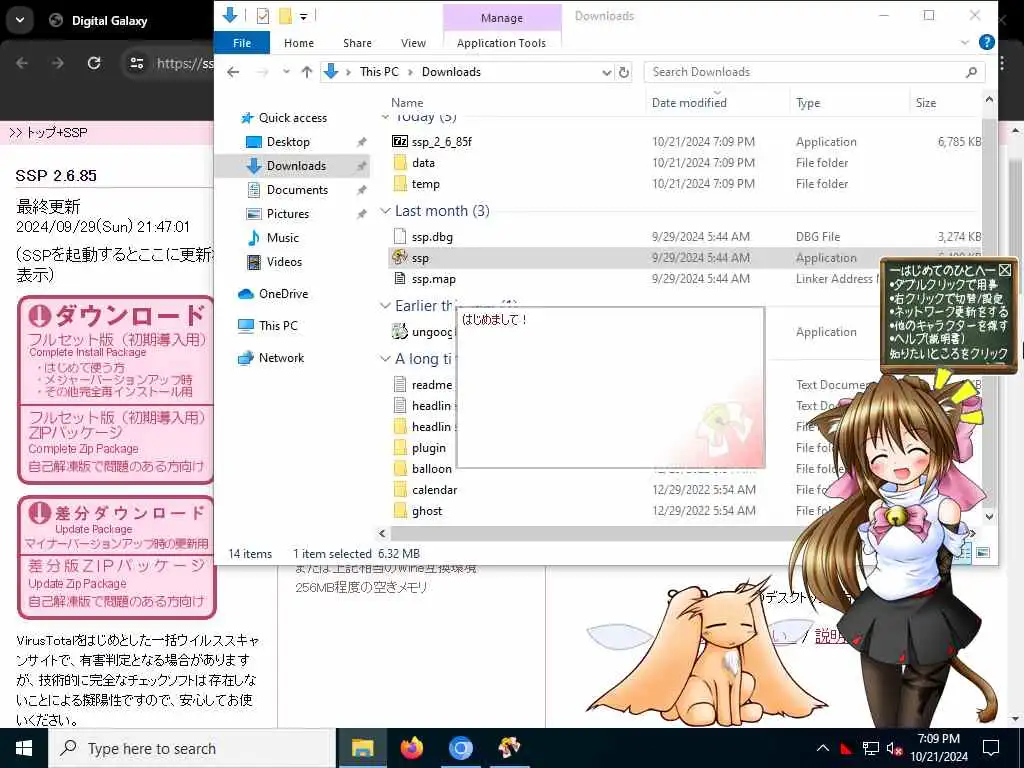Open the temp folder icon

400,184
